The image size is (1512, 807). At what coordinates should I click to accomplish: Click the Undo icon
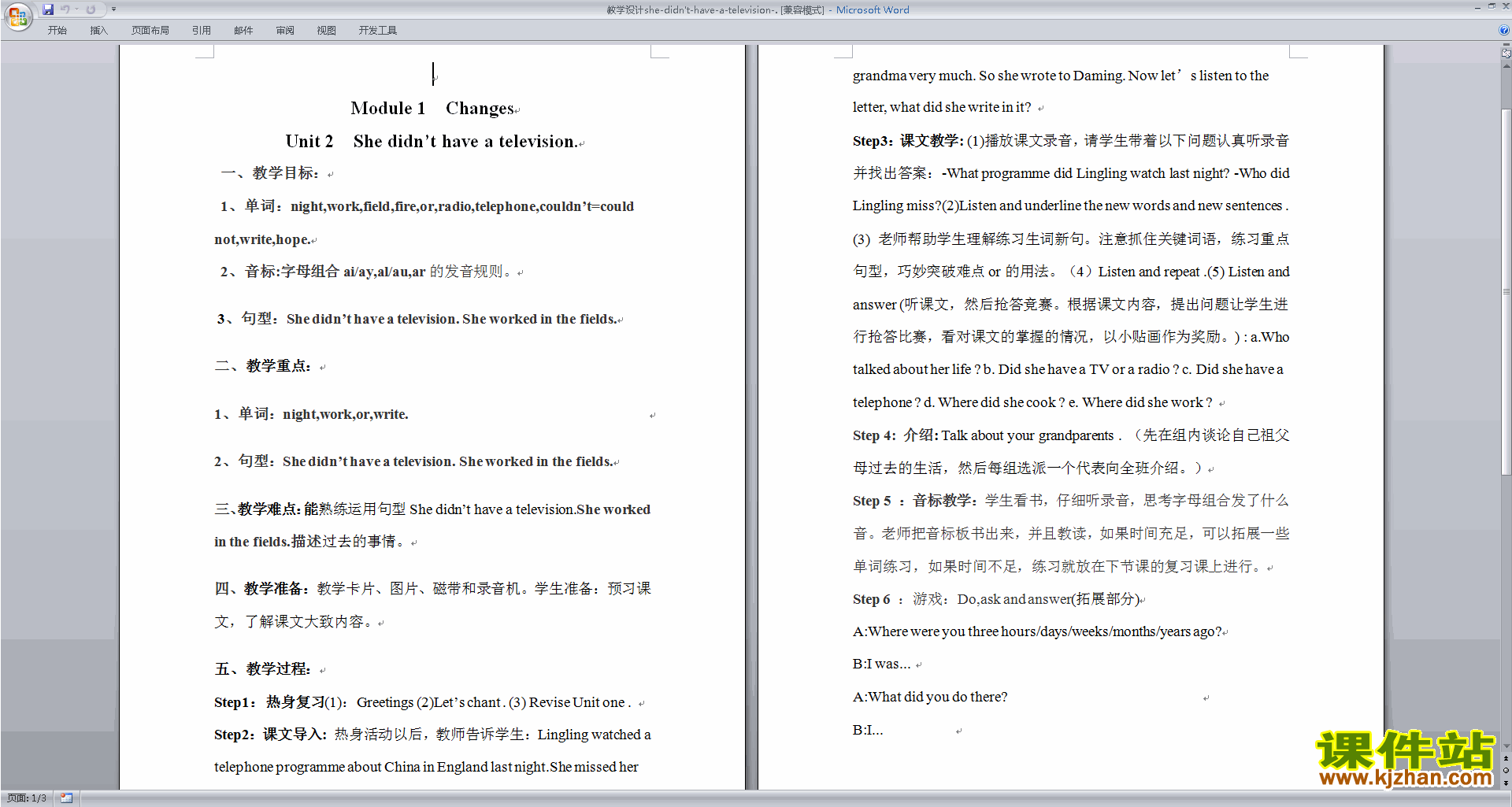65,9
